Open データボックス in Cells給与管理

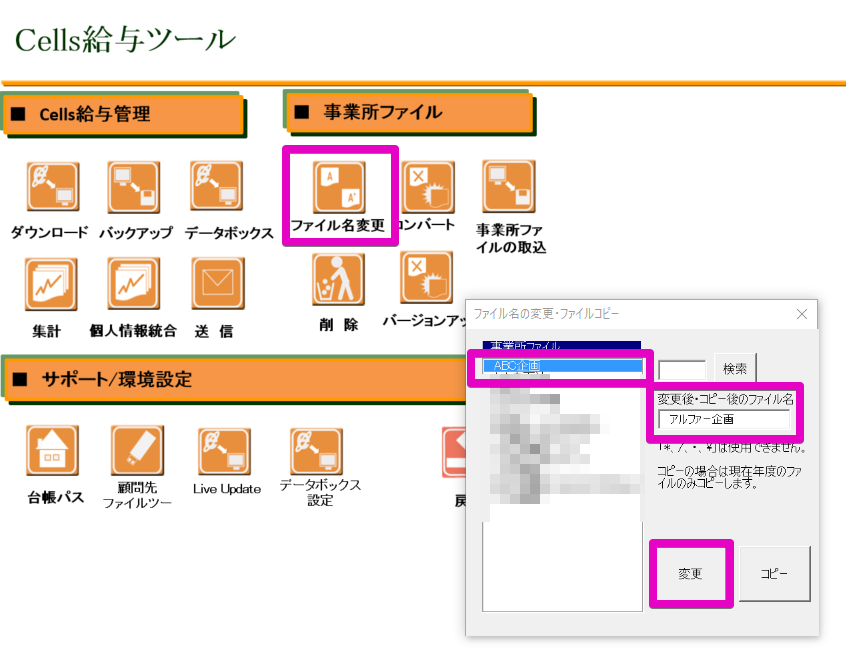(x=216, y=186)
